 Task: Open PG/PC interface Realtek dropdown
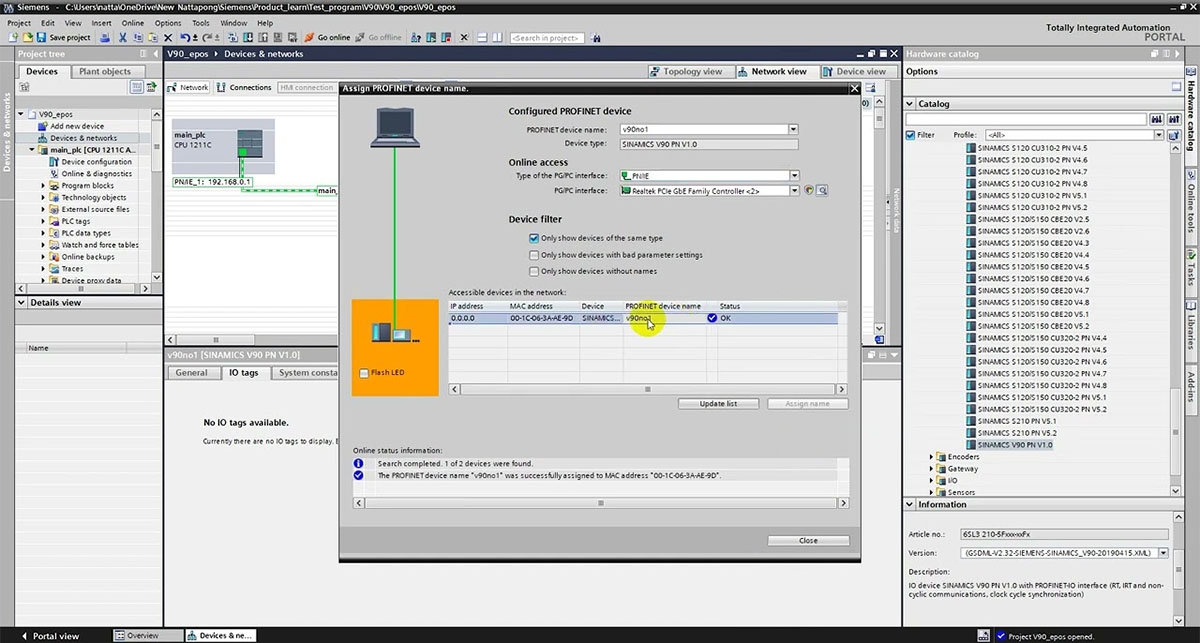point(793,190)
